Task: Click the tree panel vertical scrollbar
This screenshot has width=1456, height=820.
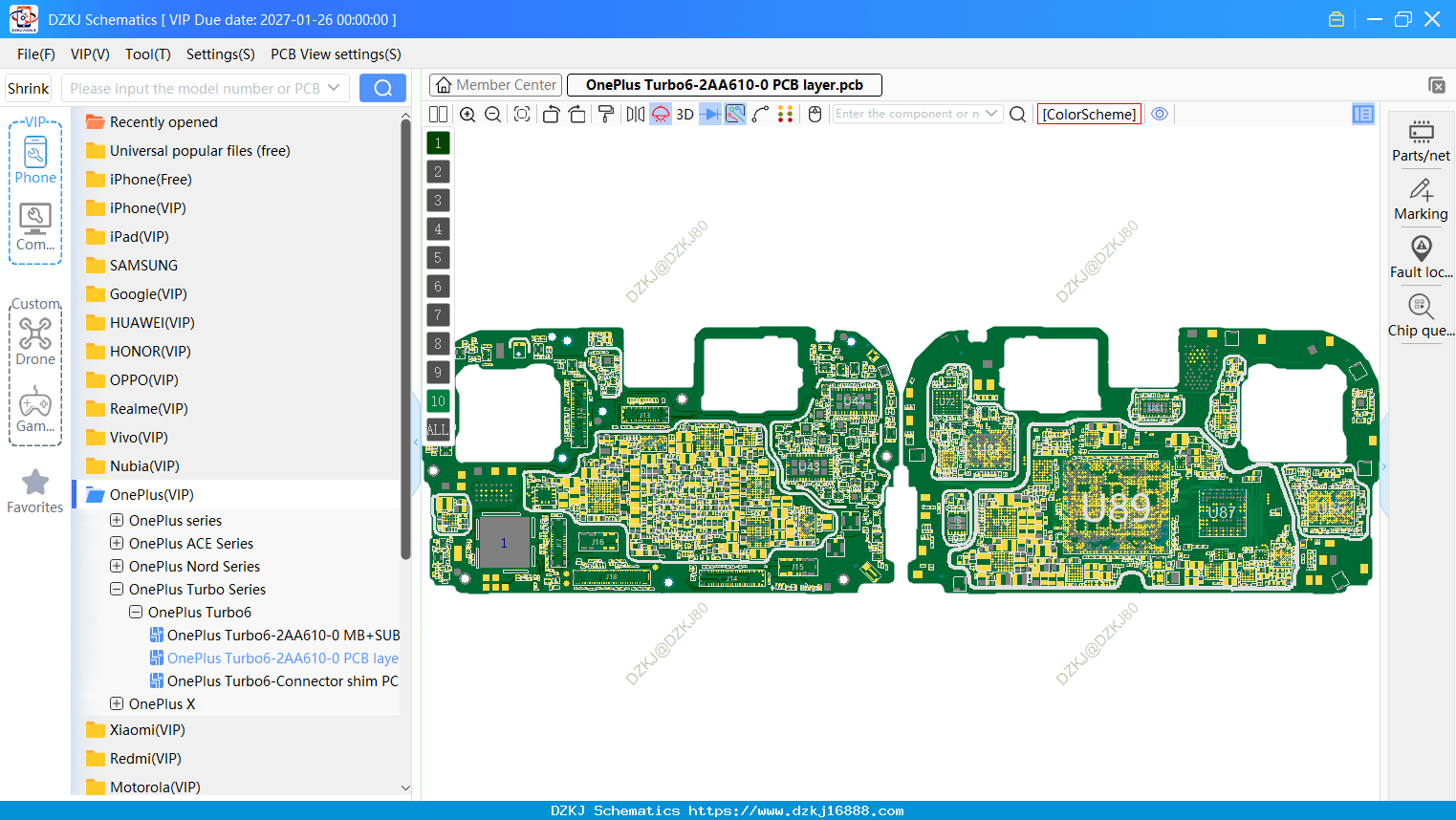Action: 405,339
